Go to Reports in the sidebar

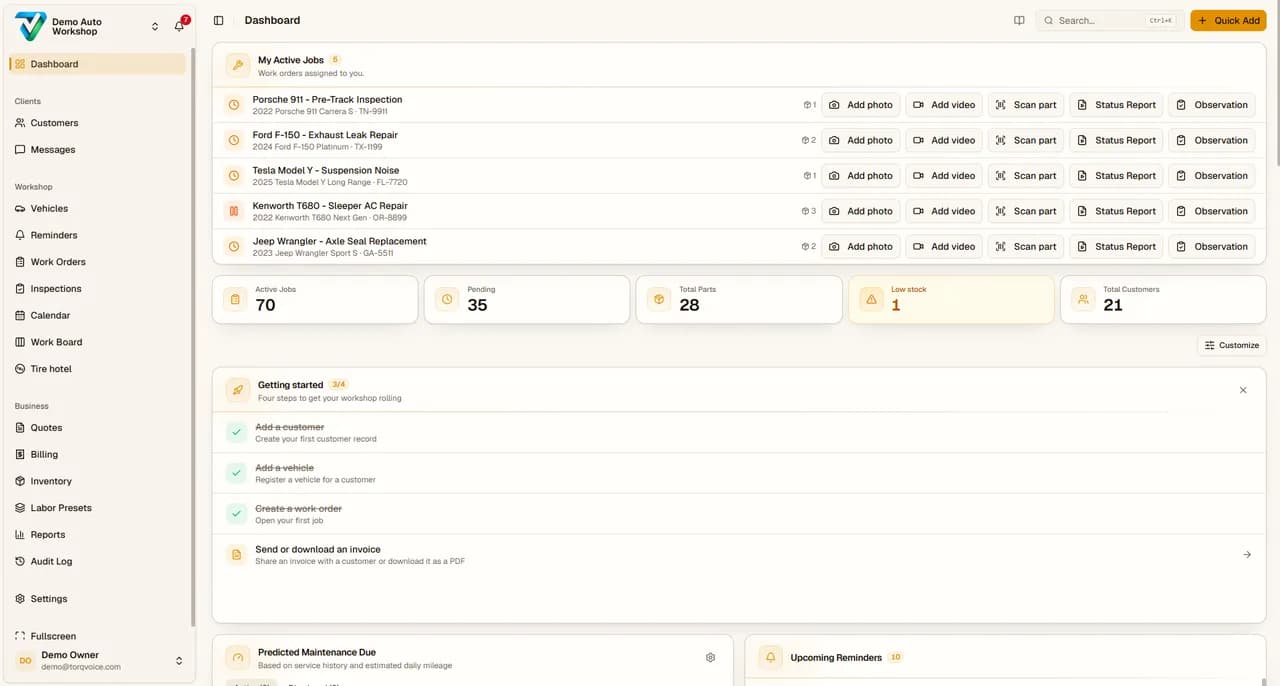click(97, 535)
